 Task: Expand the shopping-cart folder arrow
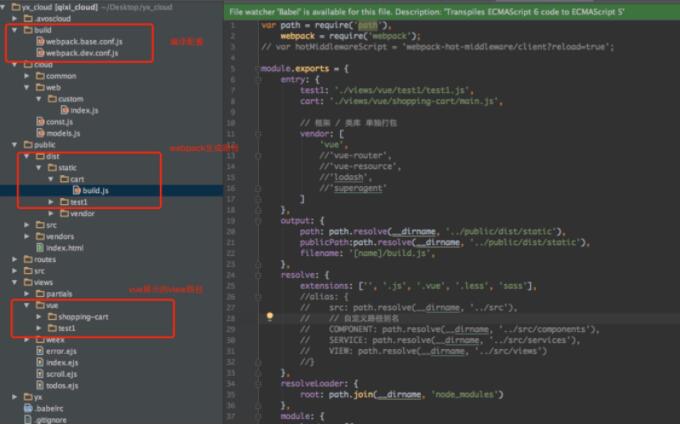(39, 317)
